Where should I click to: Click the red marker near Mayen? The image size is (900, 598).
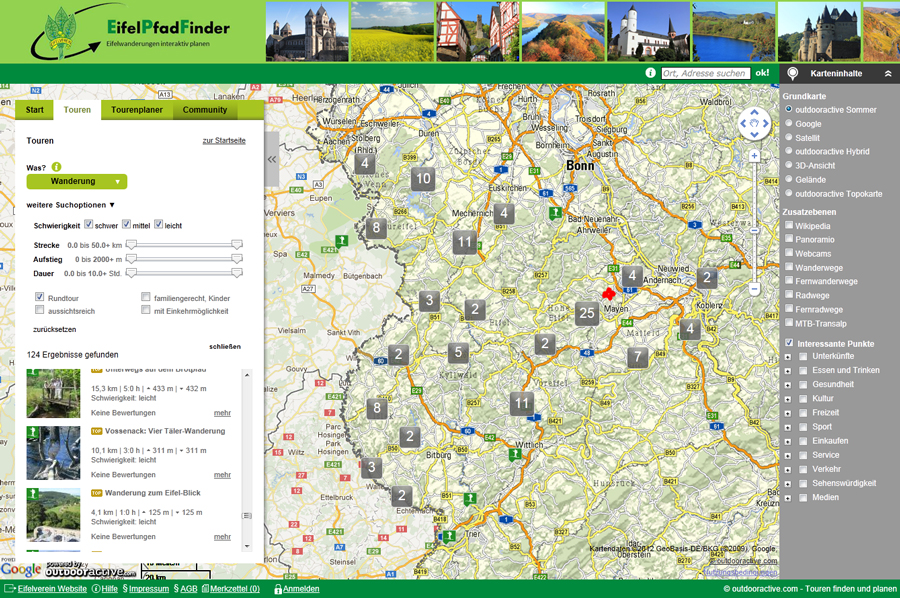(608, 294)
